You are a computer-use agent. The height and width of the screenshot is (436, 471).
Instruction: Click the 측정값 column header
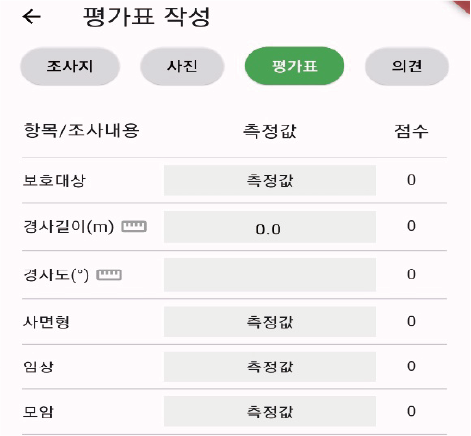[x=270, y=131]
